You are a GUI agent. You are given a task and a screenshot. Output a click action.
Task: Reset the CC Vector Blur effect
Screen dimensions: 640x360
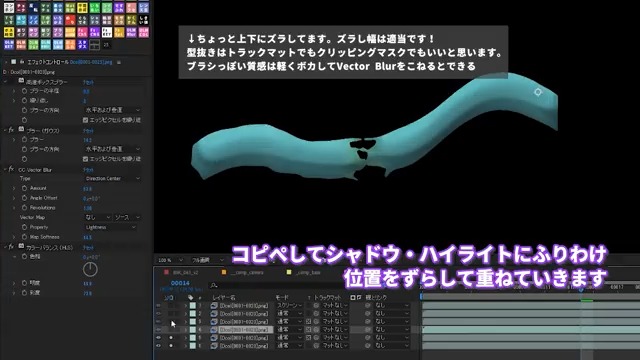[x=88, y=169]
